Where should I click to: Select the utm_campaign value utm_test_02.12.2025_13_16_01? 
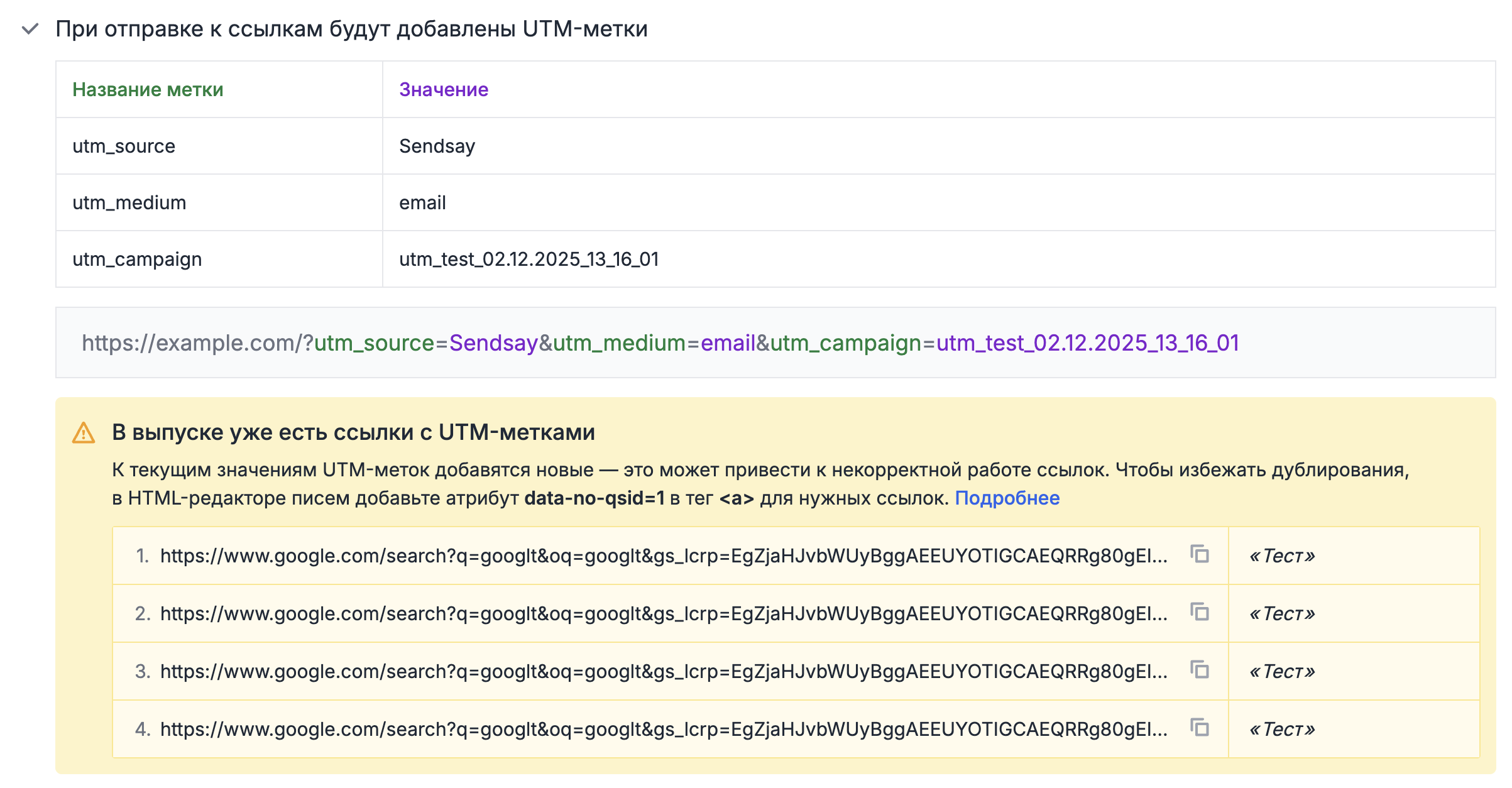tap(529, 259)
